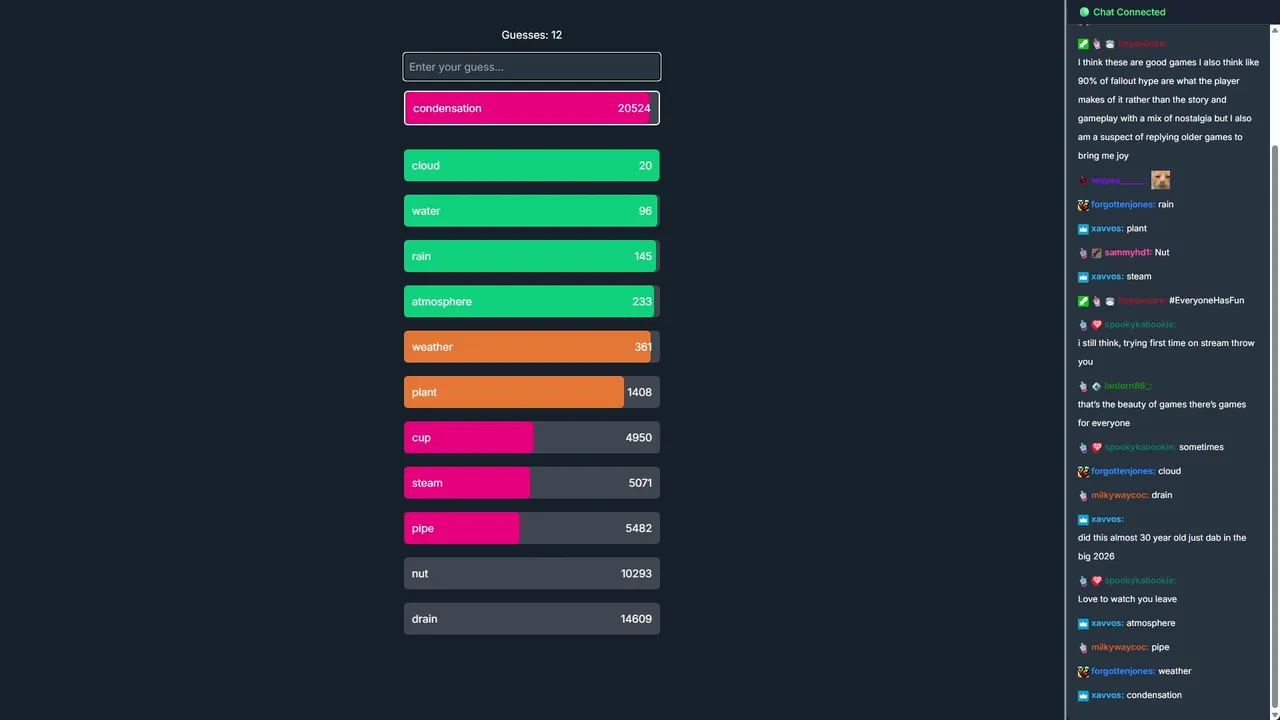
Task: Click the green Chat Connected status dot
Action: point(1084,12)
